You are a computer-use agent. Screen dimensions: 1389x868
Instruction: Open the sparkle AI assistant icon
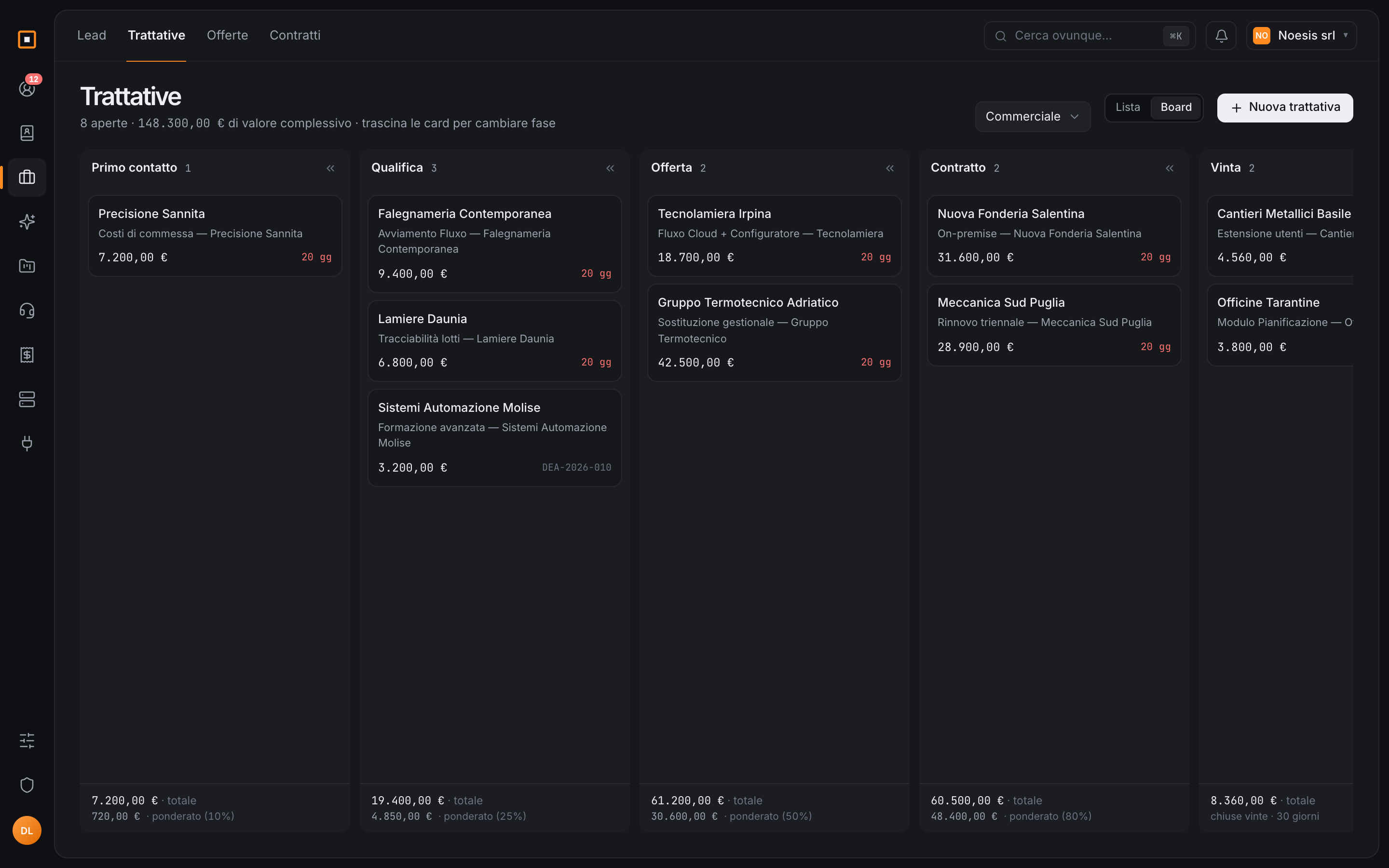pyautogui.click(x=27, y=222)
